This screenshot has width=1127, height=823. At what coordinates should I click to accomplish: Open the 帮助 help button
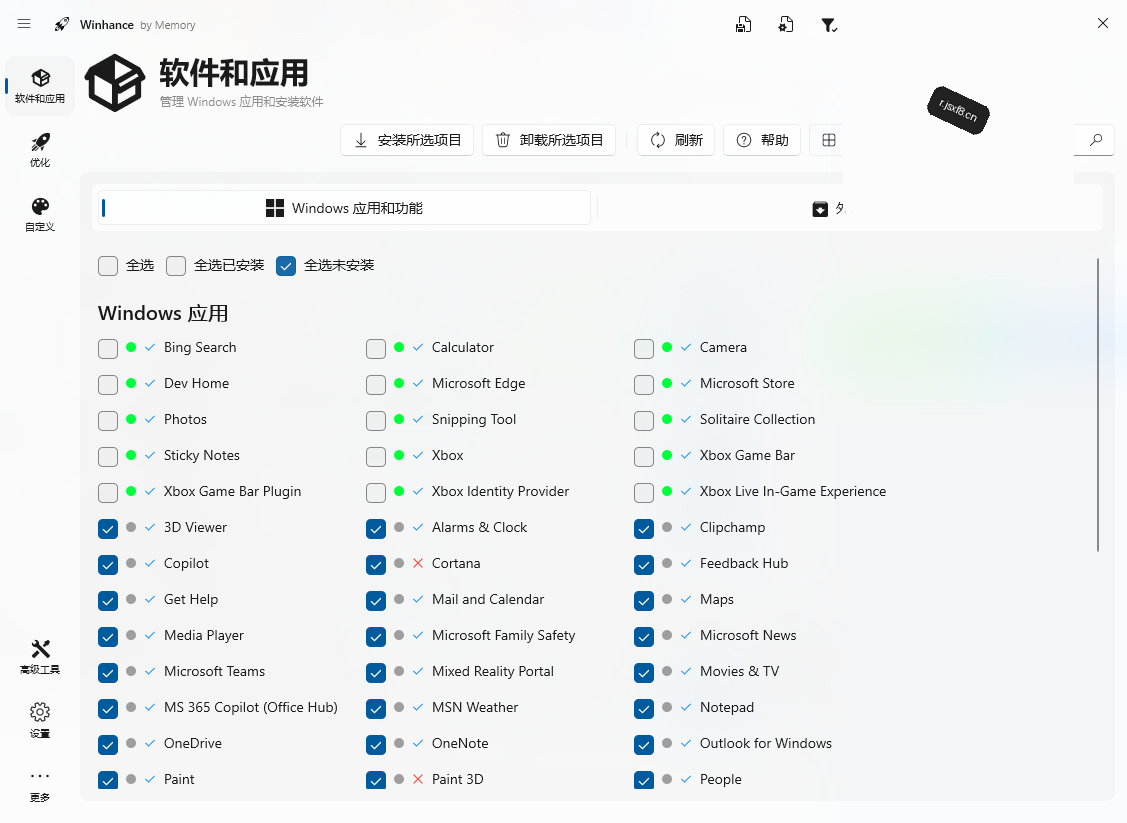(762, 140)
